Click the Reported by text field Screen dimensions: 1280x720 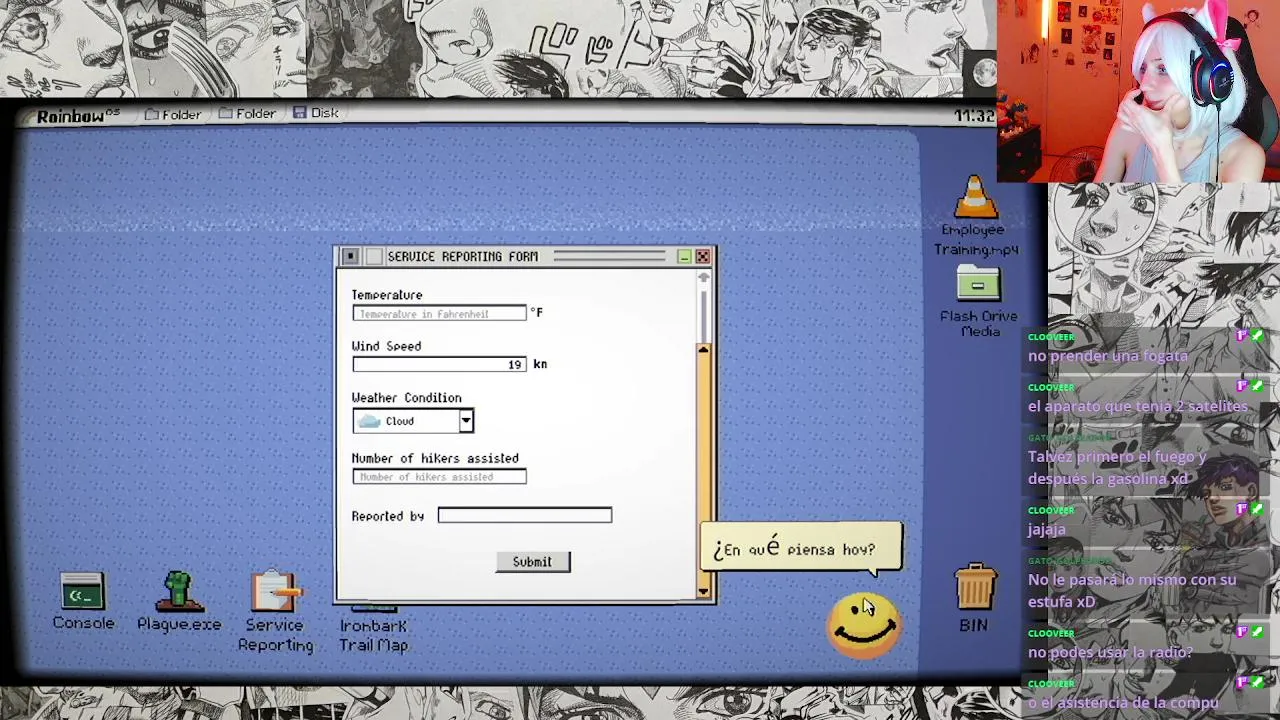(x=525, y=515)
